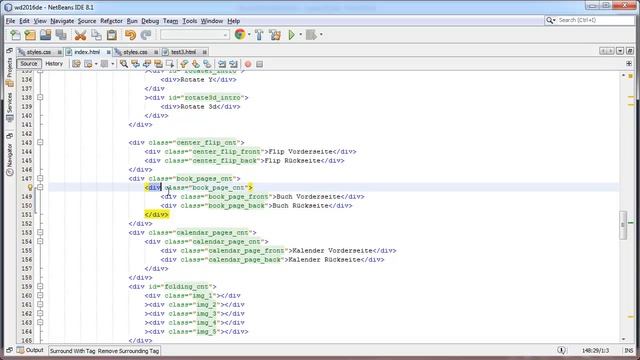Image resolution: width=640 pixels, height=360 pixels.
Task: Click the Toggle Highlight Search icon
Action: coord(158,64)
